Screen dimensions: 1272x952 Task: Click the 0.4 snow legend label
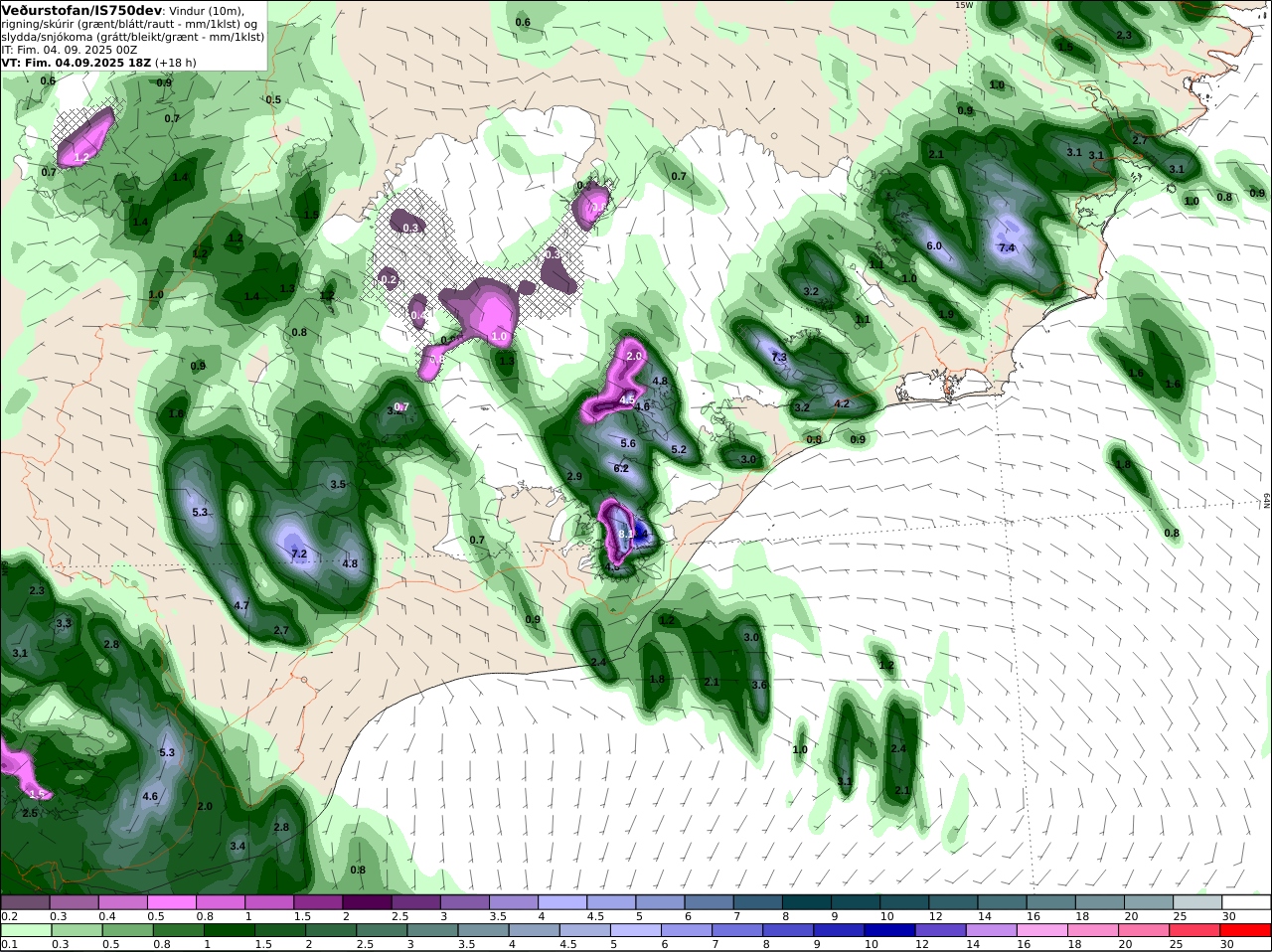point(107,916)
